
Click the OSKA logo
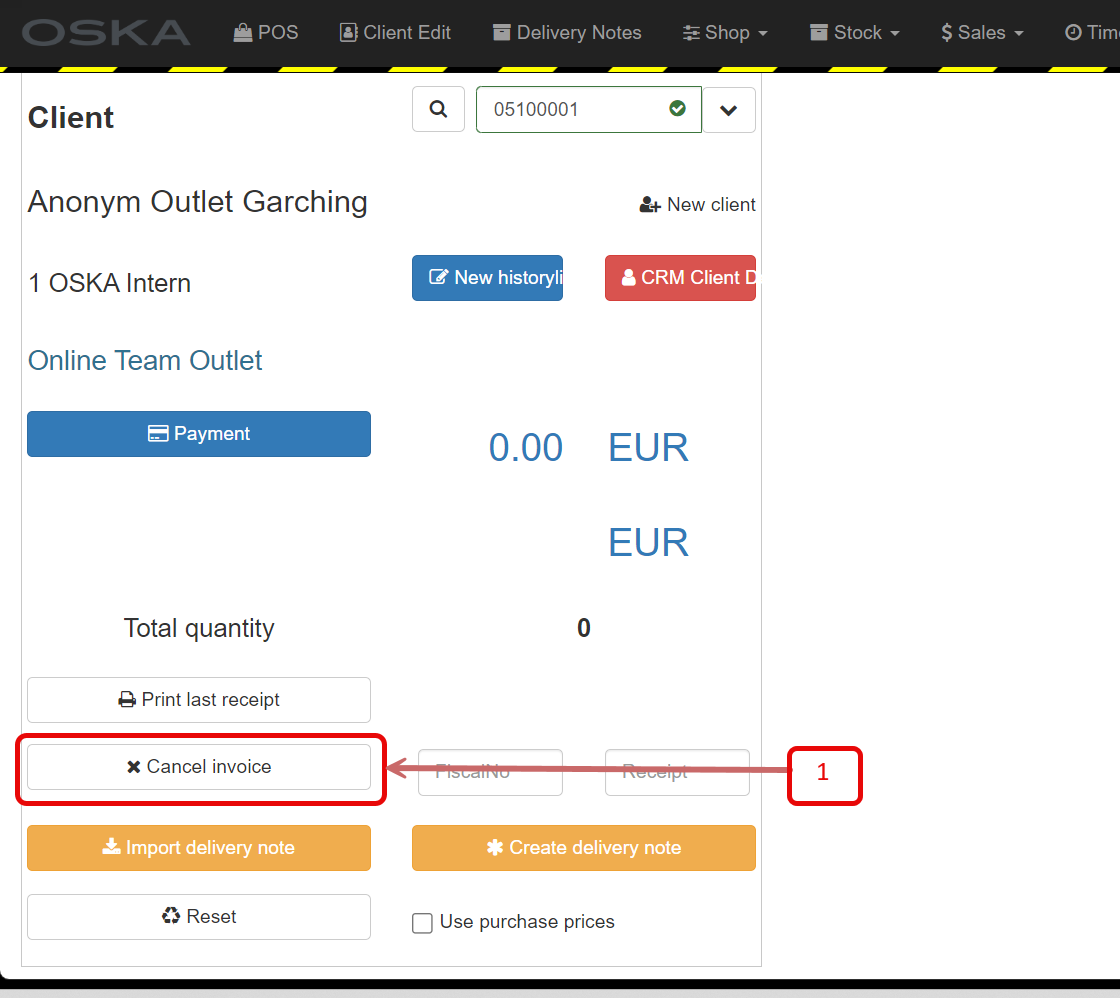click(106, 33)
